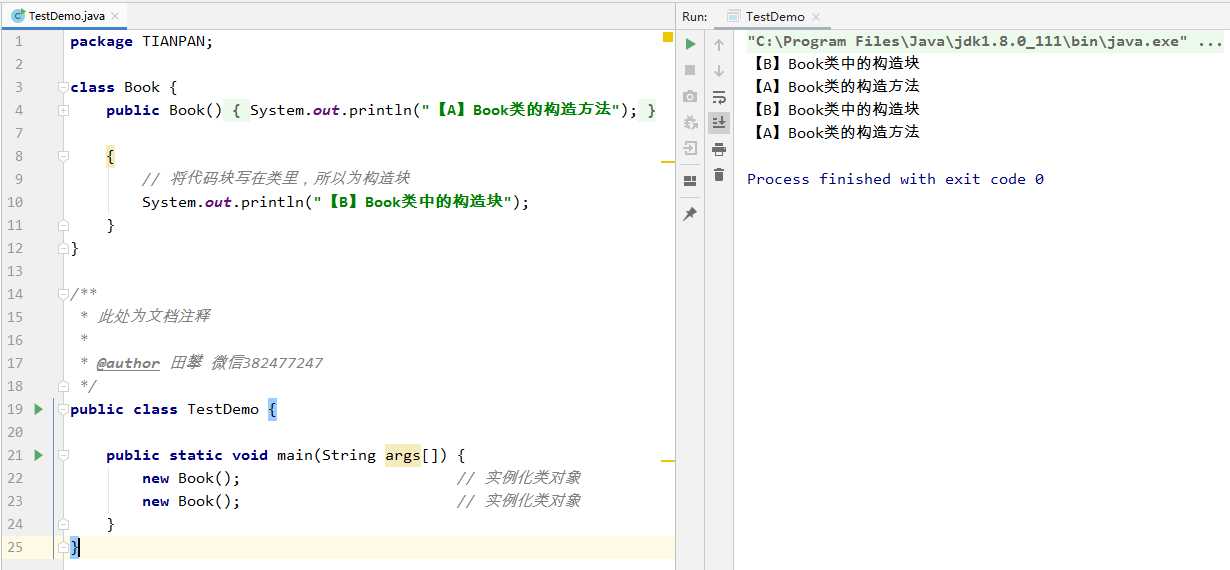
Task: Click the Down the Stack Trace arrow
Action: click(x=718, y=71)
